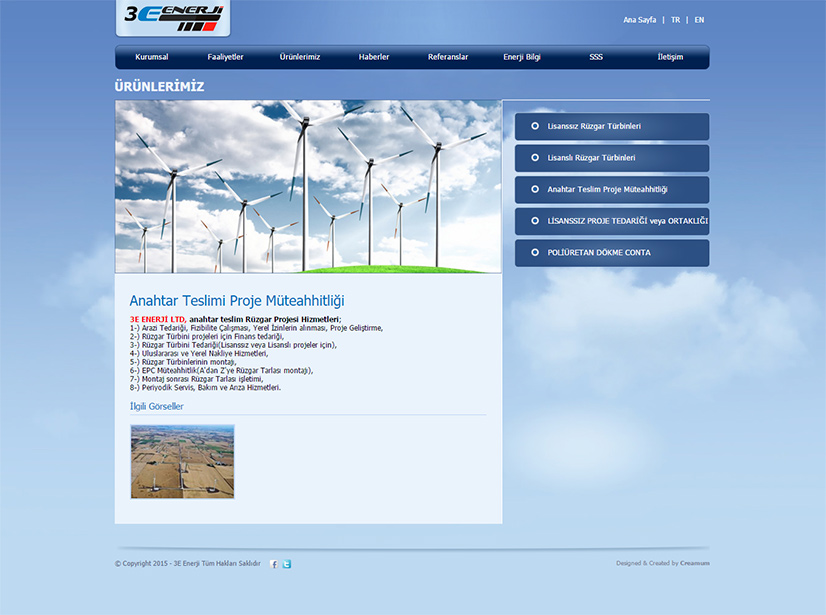Switch language to EN

pyautogui.click(x=699, y=20)
